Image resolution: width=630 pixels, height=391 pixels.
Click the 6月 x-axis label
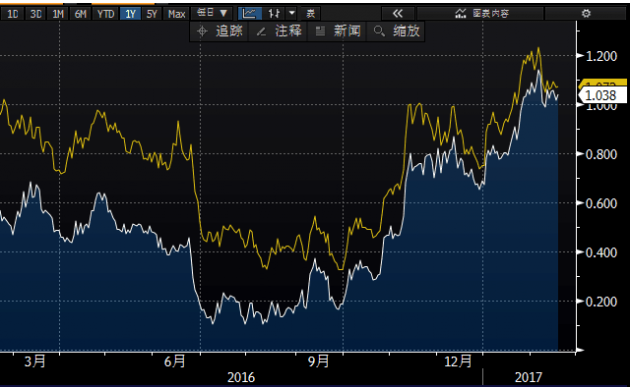coord(174,362)
